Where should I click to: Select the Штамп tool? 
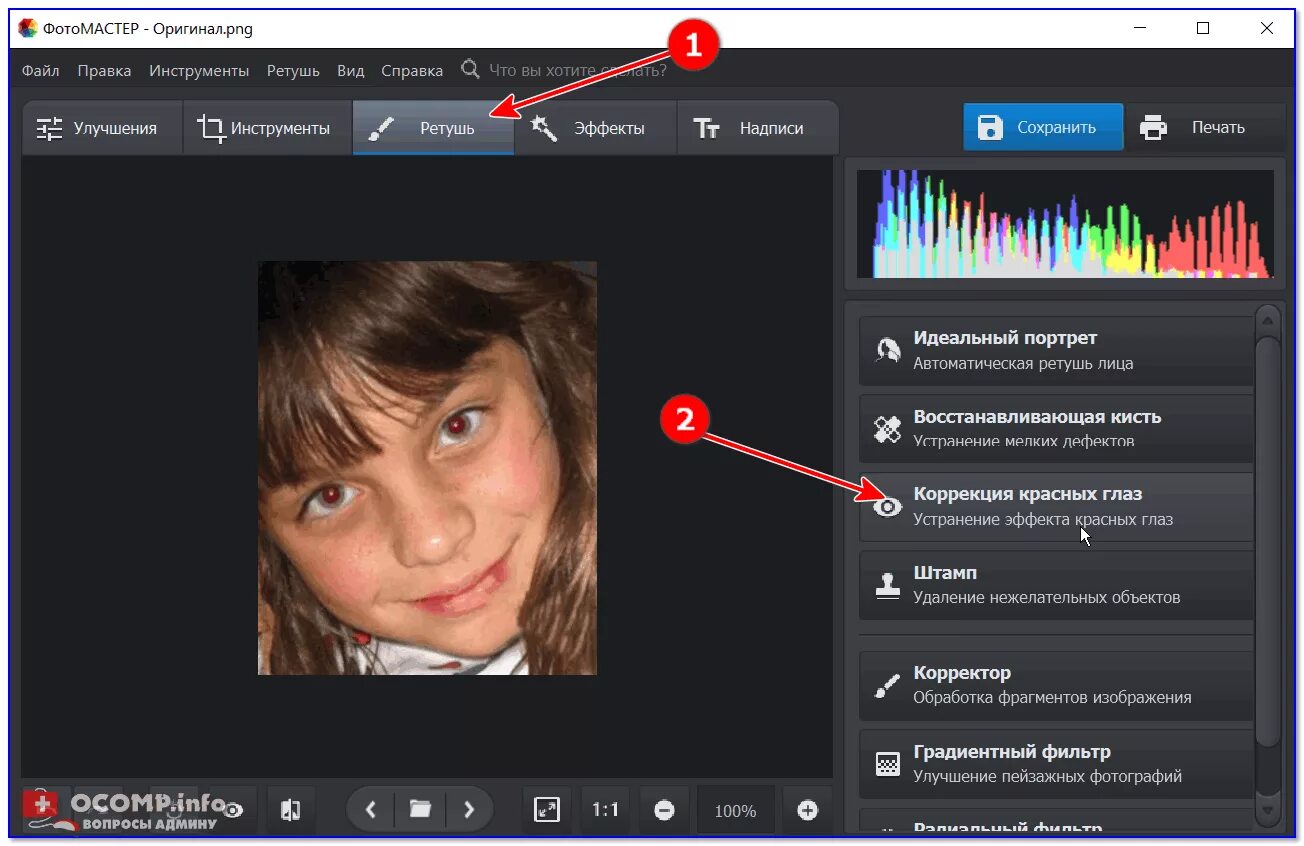pos(1056,585)
